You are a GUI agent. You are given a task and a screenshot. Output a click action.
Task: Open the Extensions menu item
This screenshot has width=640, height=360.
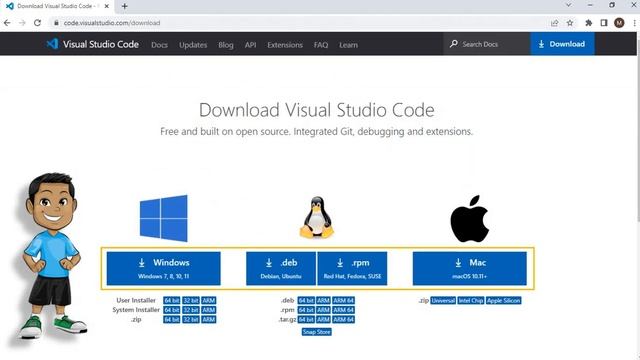pos(285,45)
